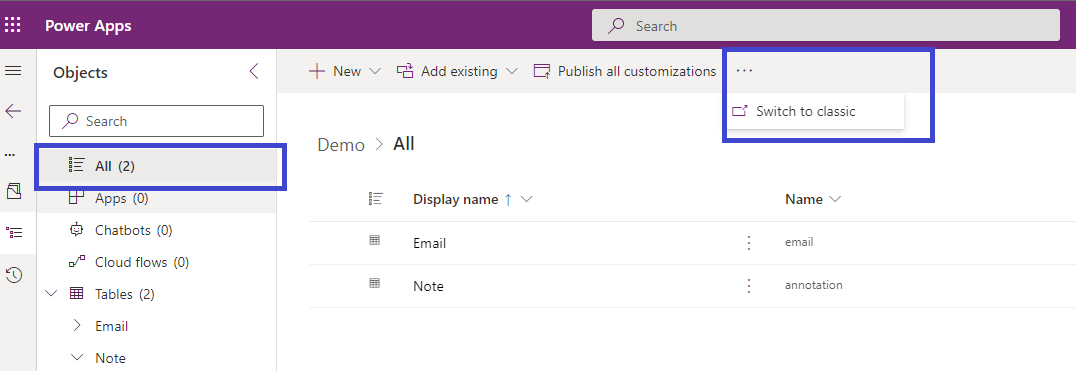Open the Note row in the table
Viewport: 1076px width, 371px height.
(x=428, y=286)
